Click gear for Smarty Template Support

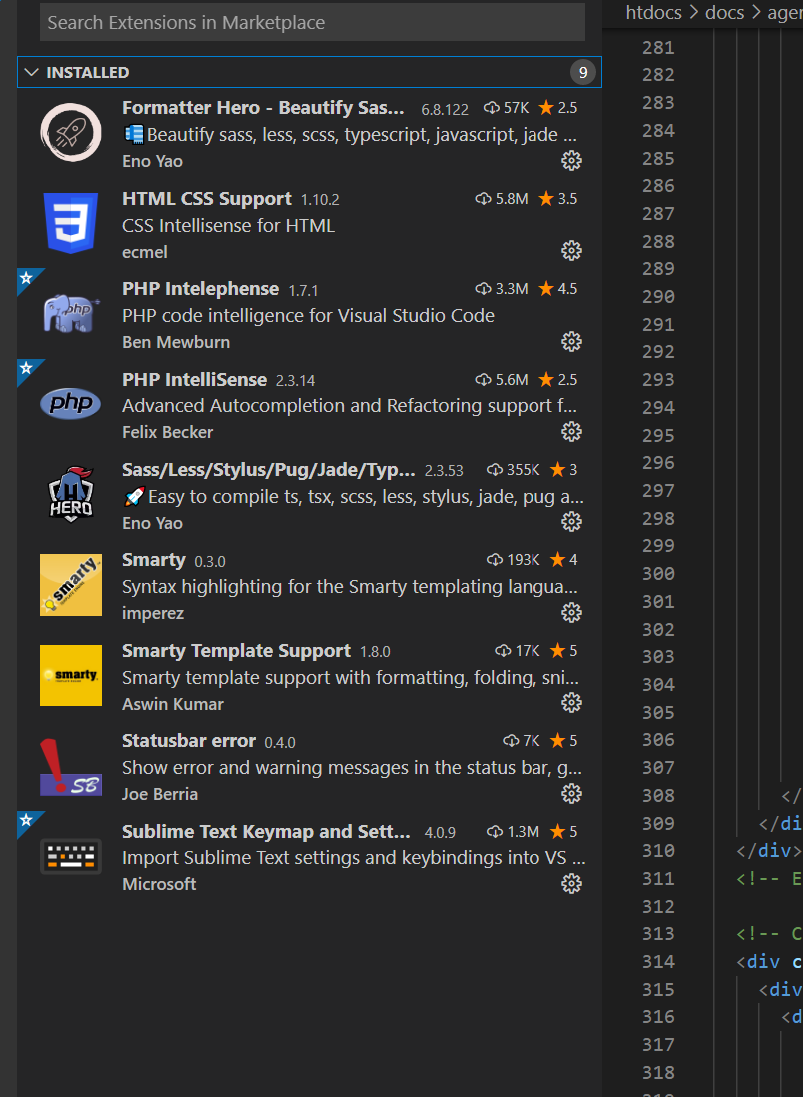point(571,703)
